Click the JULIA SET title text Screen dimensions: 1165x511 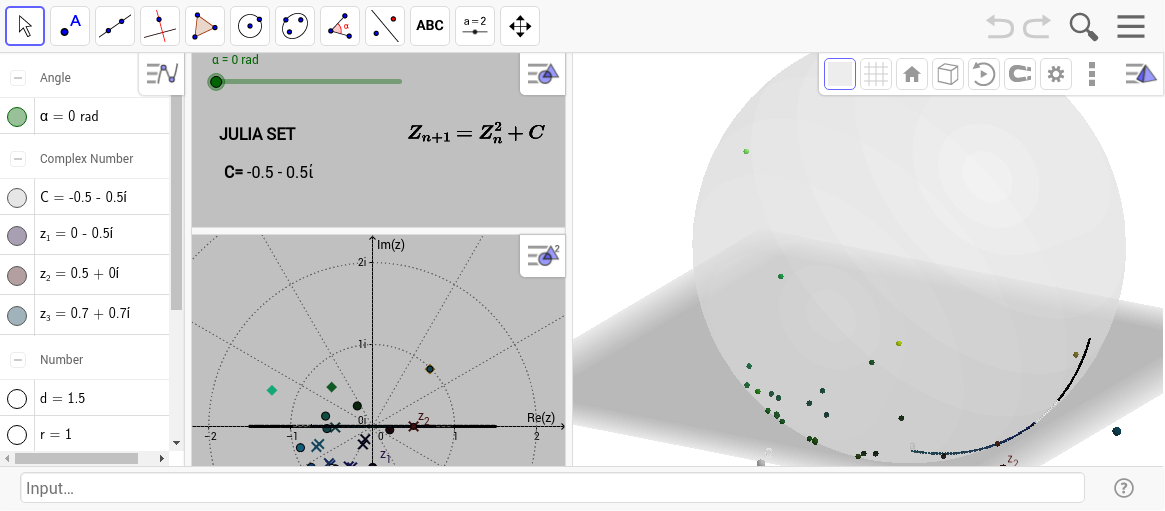(x=257, y=134)
